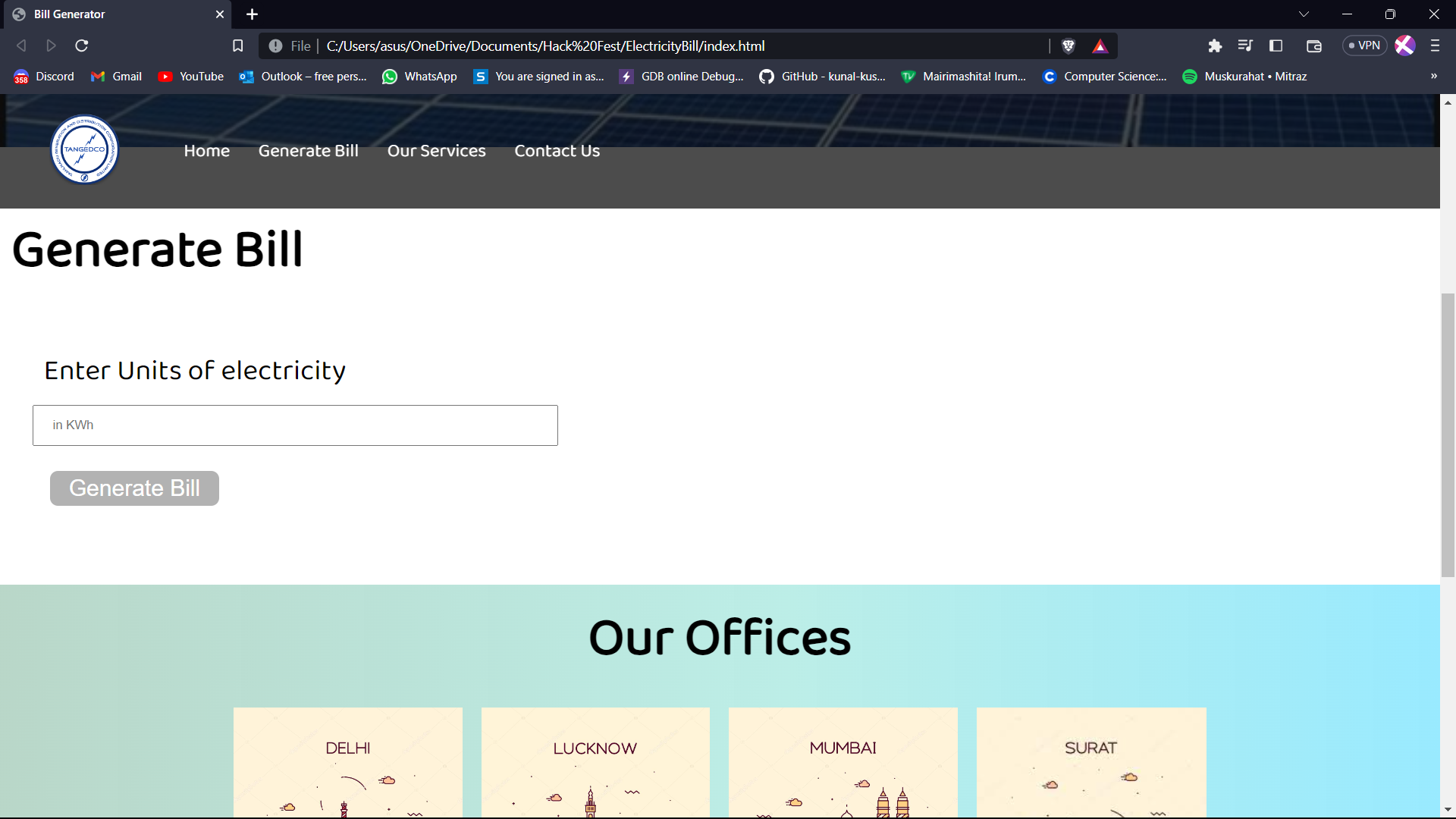This screenshot has height=819, width=1456.
Task: Open the Discord bookmark
Action: (44, 77)
